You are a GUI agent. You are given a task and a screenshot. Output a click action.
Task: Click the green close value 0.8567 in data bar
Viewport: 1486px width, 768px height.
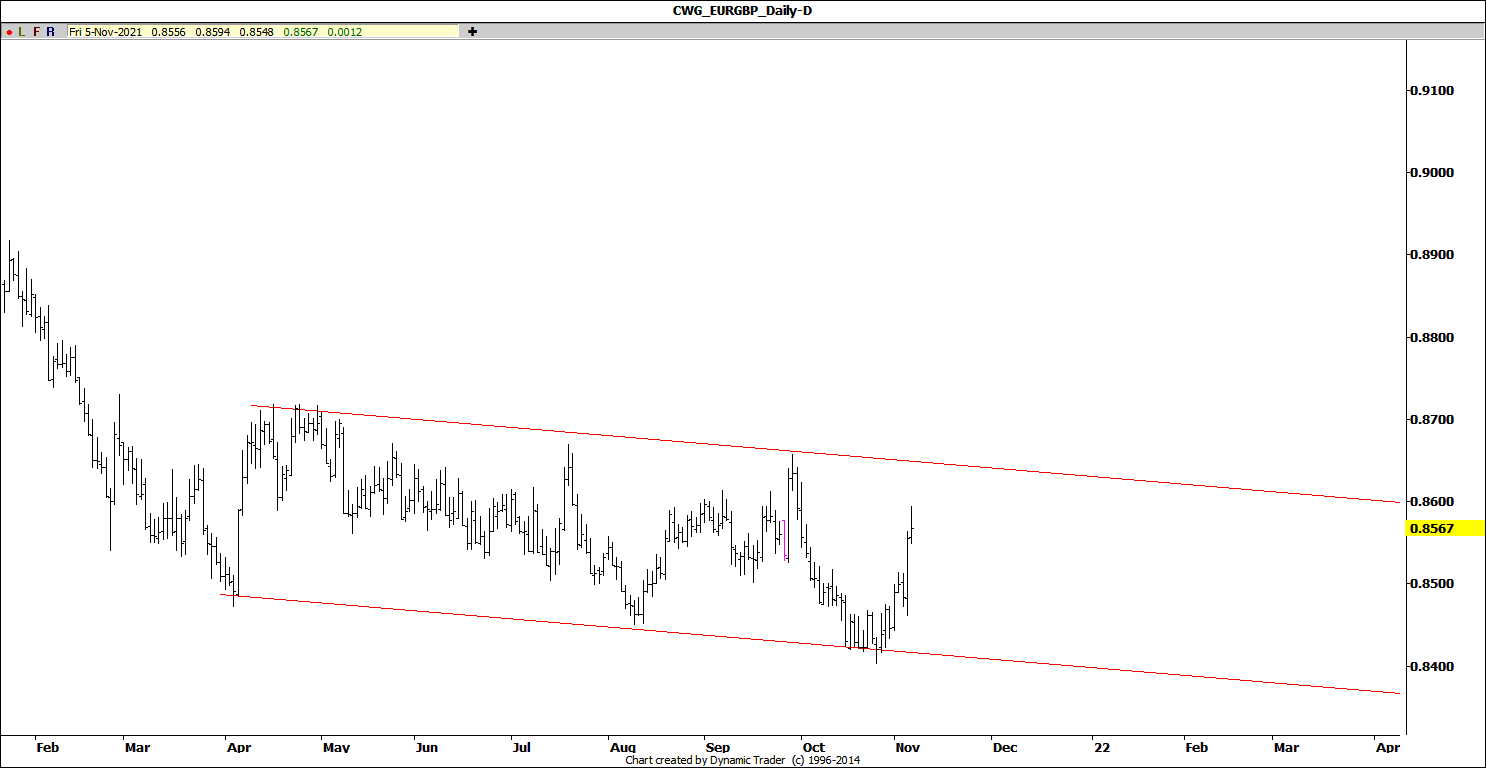(300, 32)
